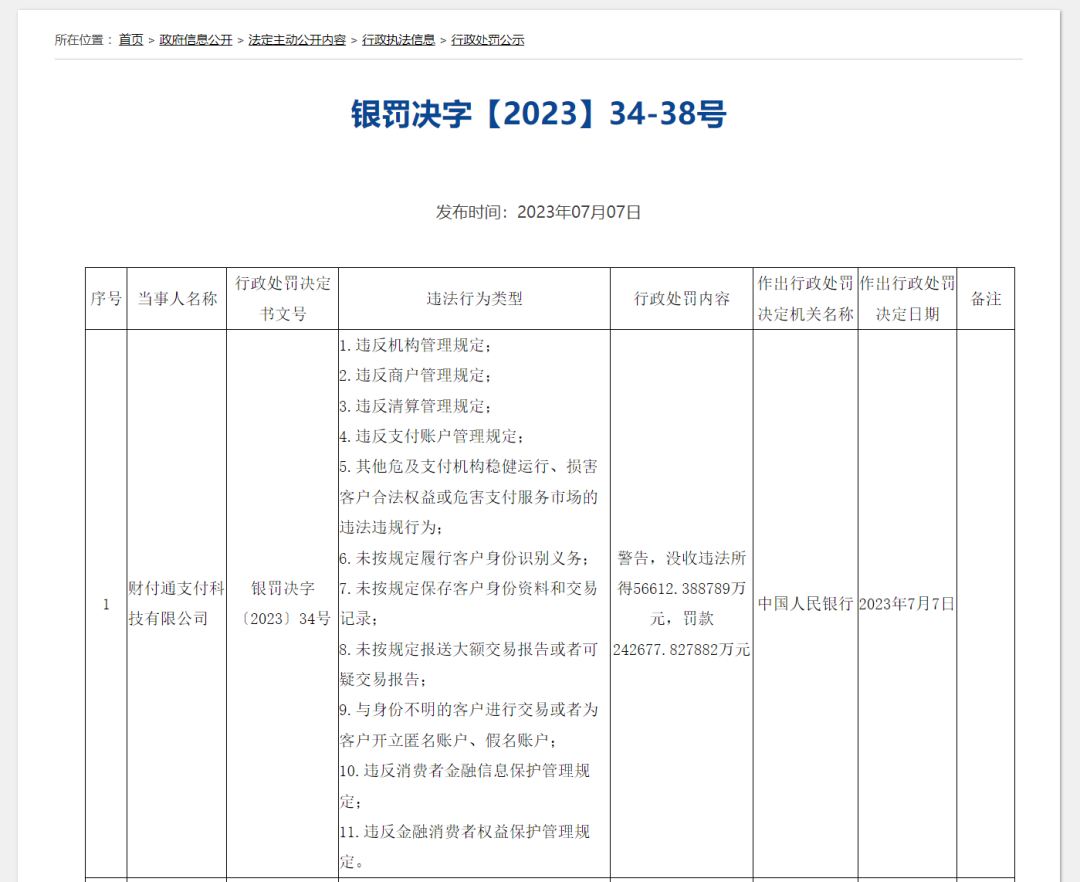
Task: Click item 7. 未按规定保存客户身份资料
Action: [x=468, y=604]
